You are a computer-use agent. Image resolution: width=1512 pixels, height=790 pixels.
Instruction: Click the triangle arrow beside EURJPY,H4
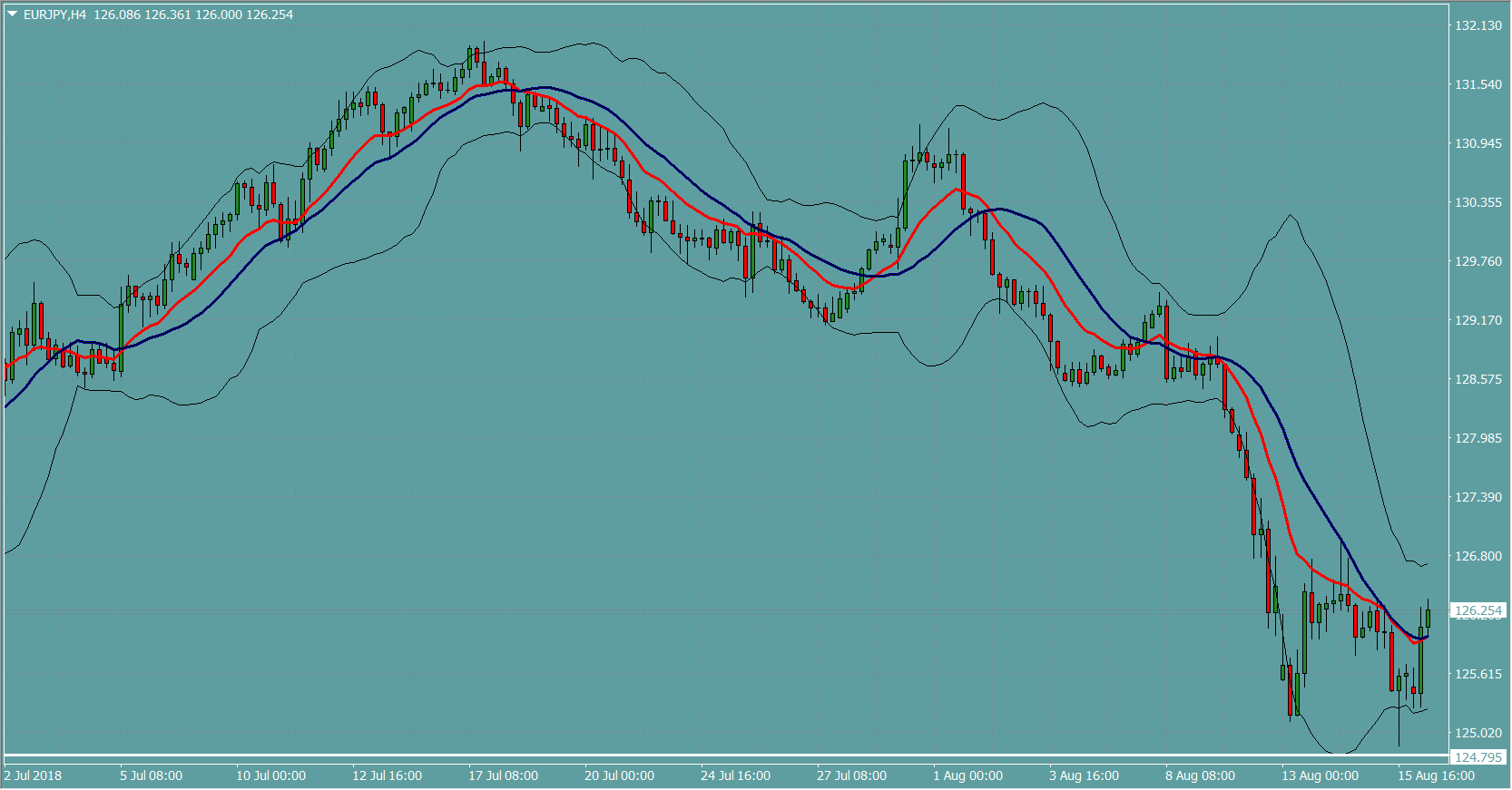13,15
